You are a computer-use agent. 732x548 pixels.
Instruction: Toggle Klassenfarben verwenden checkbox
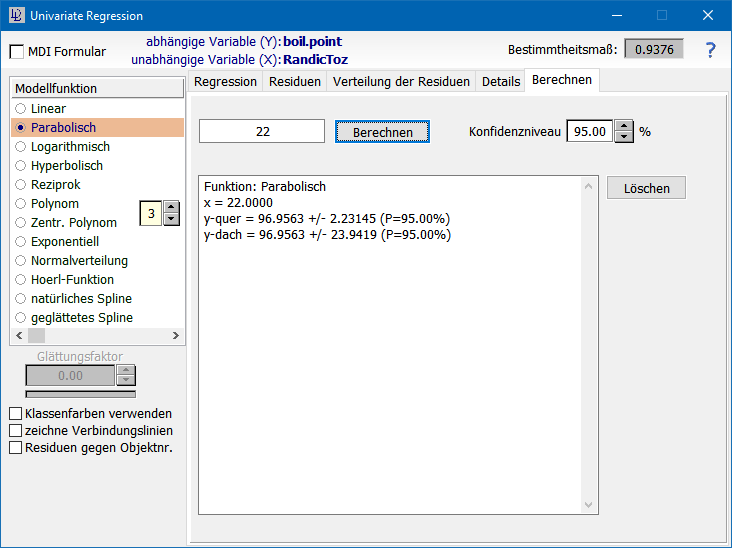(x=15, y=414)
